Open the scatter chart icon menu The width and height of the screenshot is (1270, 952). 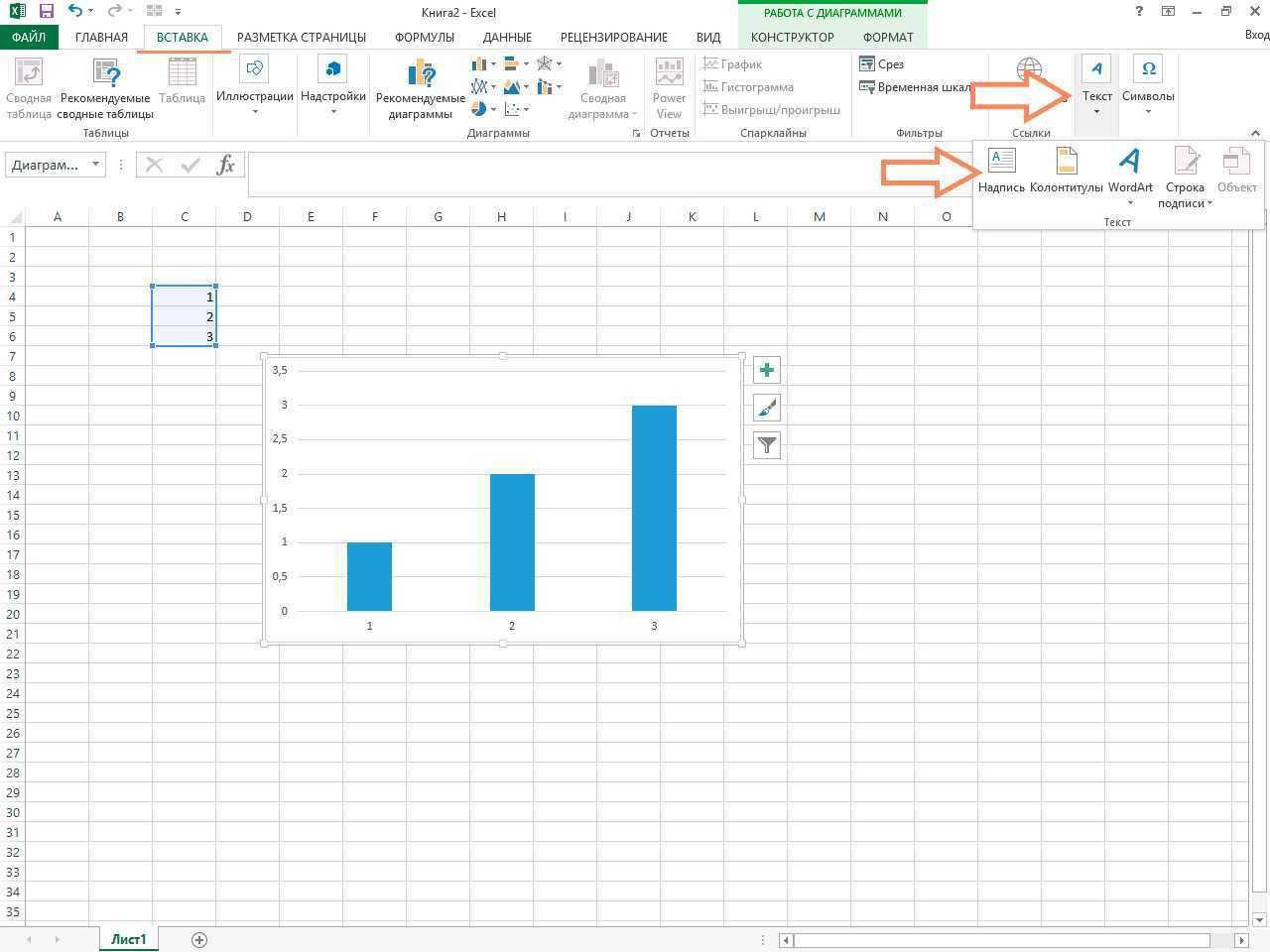(x=512, y=109)
